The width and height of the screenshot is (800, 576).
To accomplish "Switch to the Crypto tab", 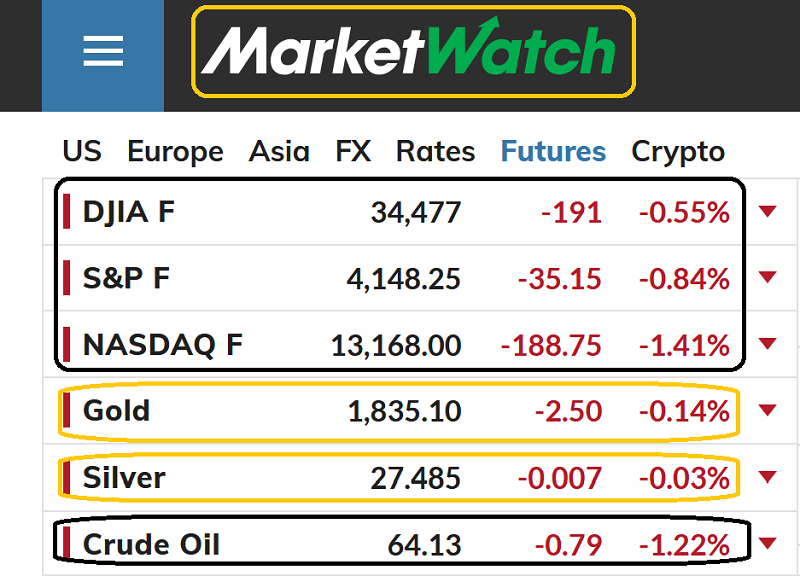I will 678,151.
